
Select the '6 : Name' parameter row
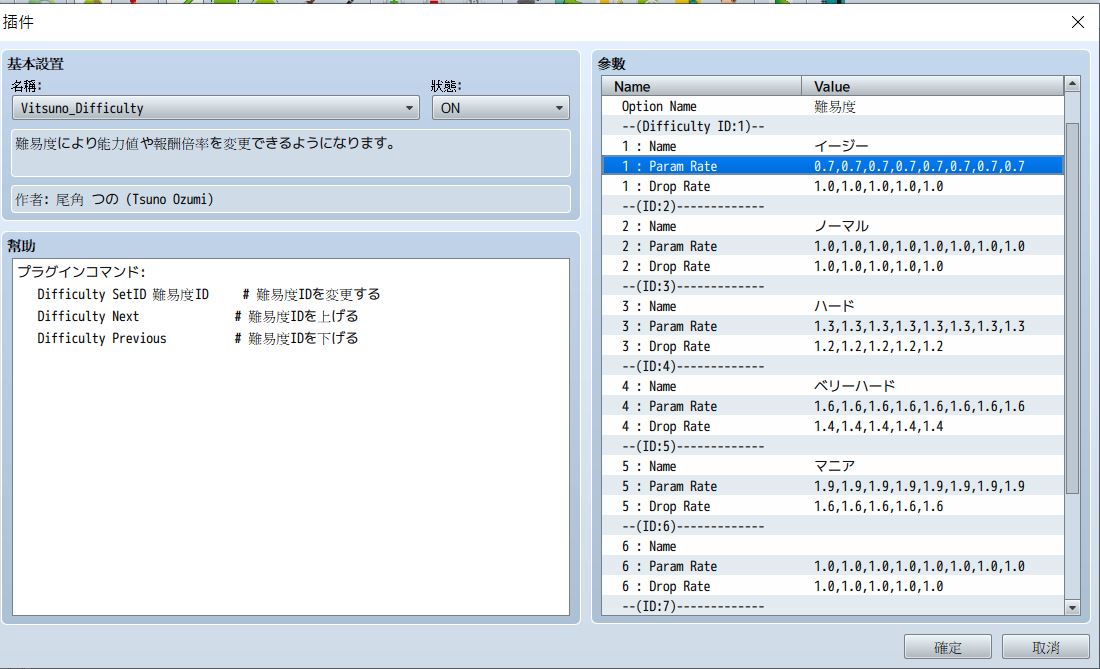coord(833,546)
